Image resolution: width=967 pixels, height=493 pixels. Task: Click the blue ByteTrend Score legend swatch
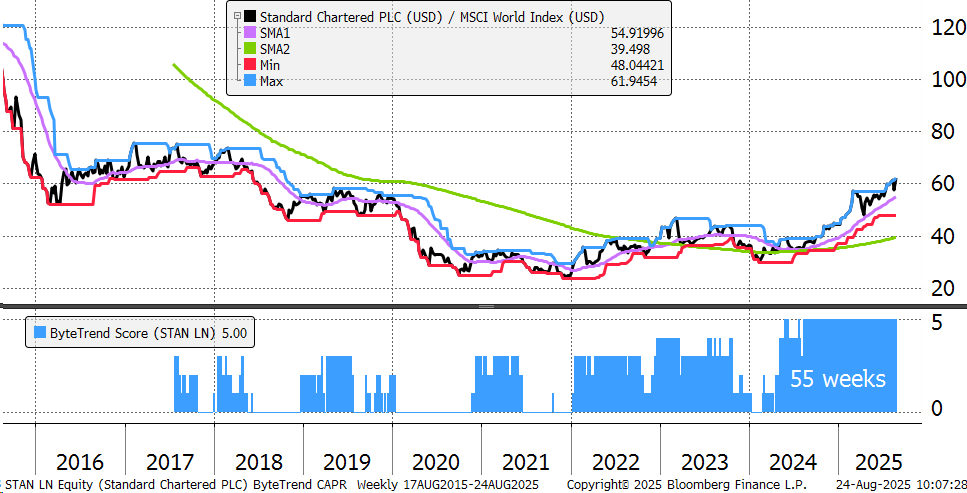click(x=39, y=333)
